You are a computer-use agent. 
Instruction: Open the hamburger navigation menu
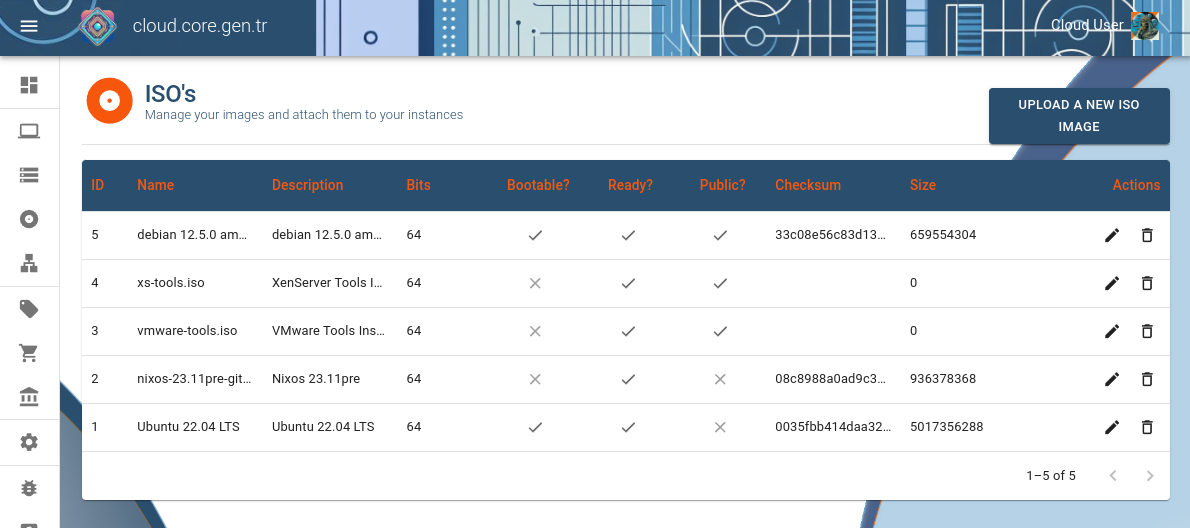(x=29, y=26)
